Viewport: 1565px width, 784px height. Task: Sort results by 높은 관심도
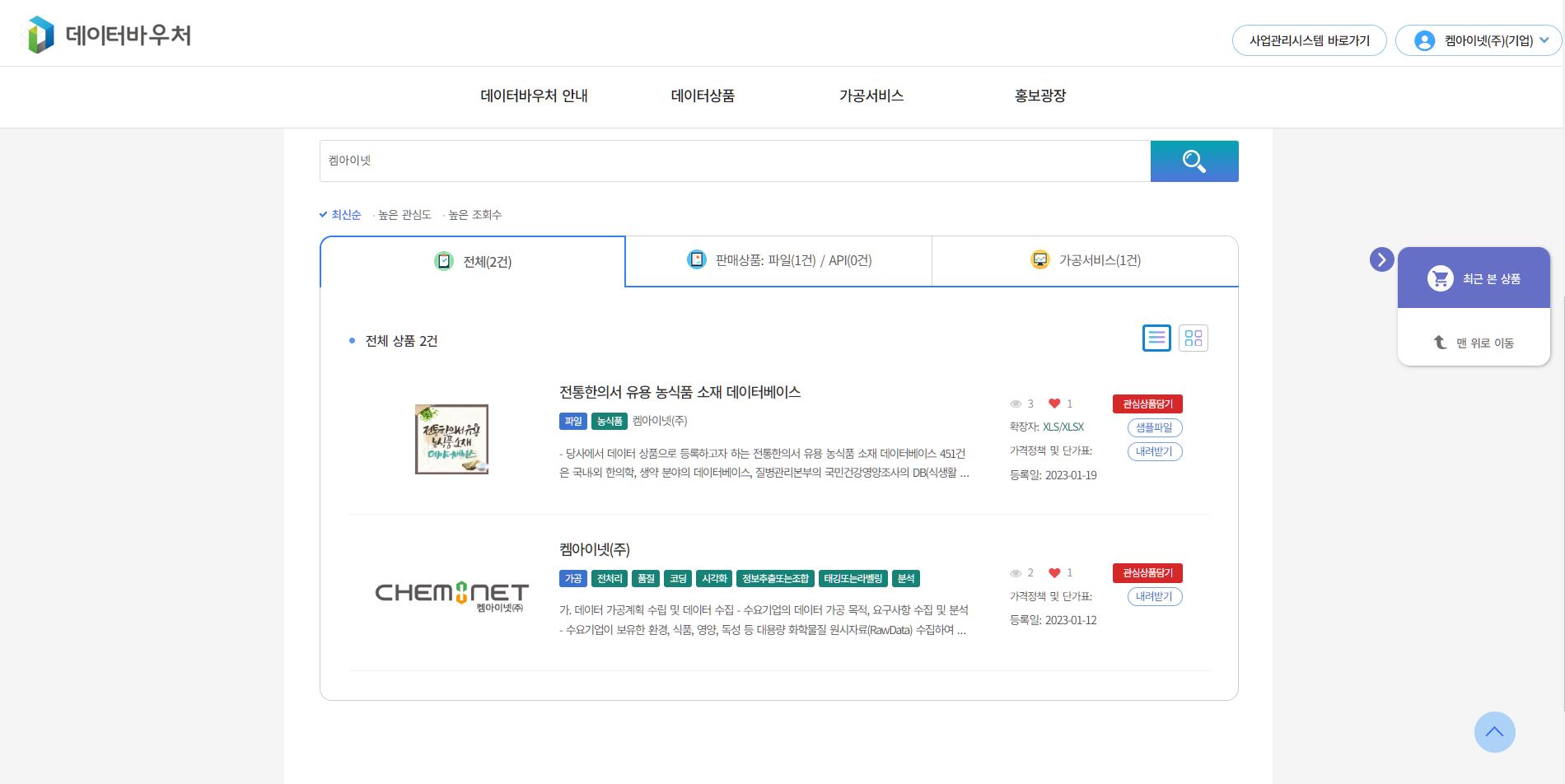(404, 215)
